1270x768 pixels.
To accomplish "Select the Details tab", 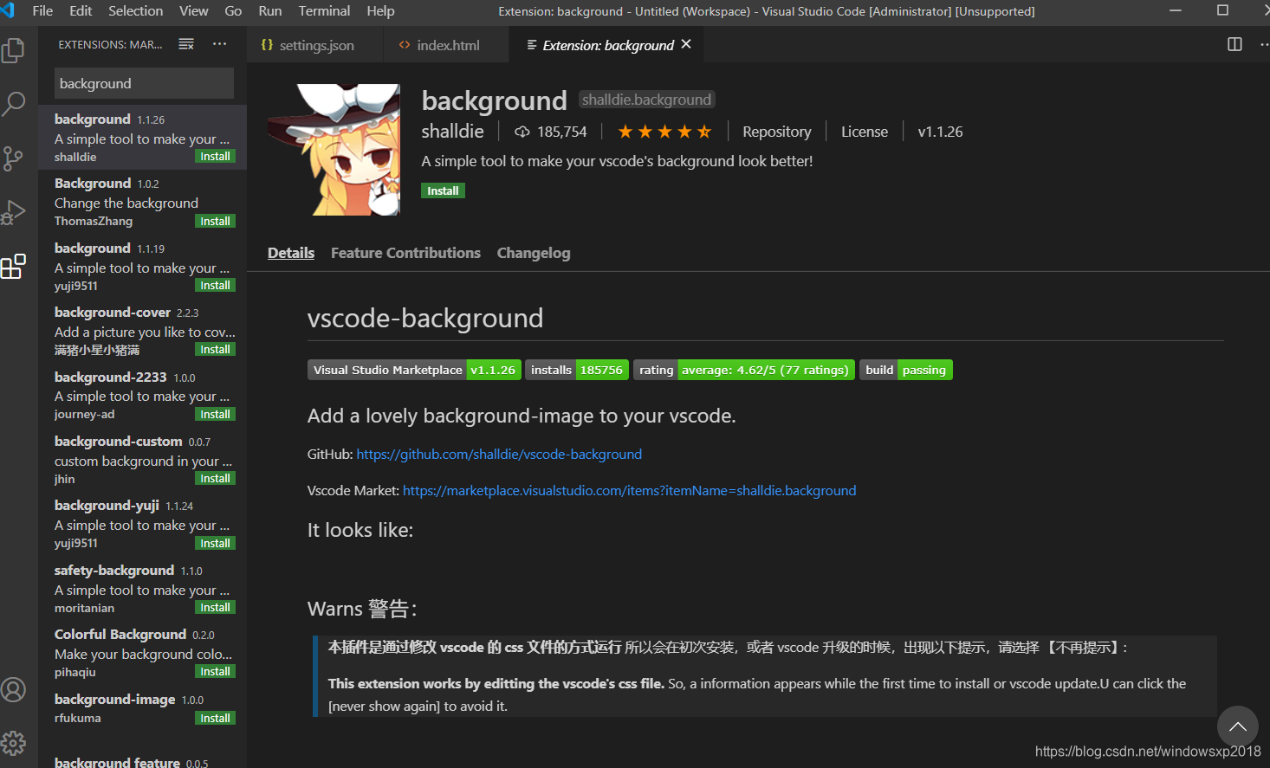I will coord(291,253).
